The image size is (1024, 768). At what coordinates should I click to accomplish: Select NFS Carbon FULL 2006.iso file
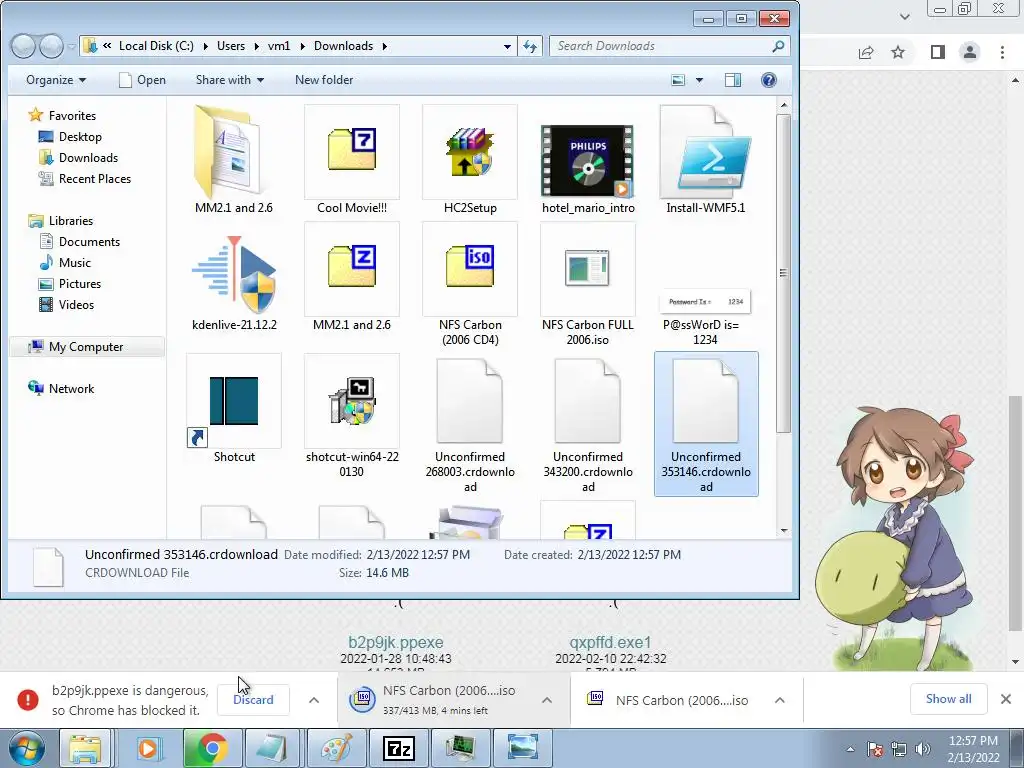(x=588, y=284)
